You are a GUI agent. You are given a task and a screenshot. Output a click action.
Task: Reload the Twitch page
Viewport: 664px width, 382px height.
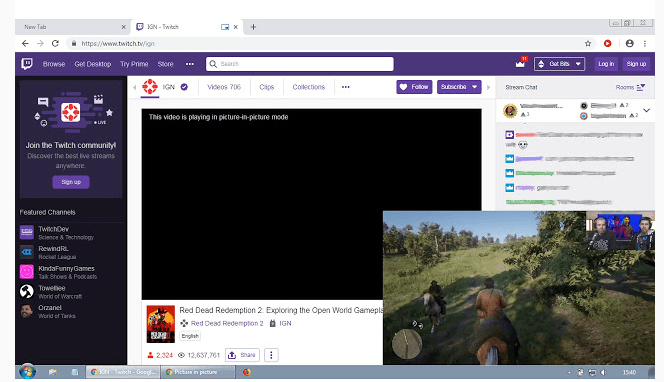pyautogui.click(x=55, y=43)
